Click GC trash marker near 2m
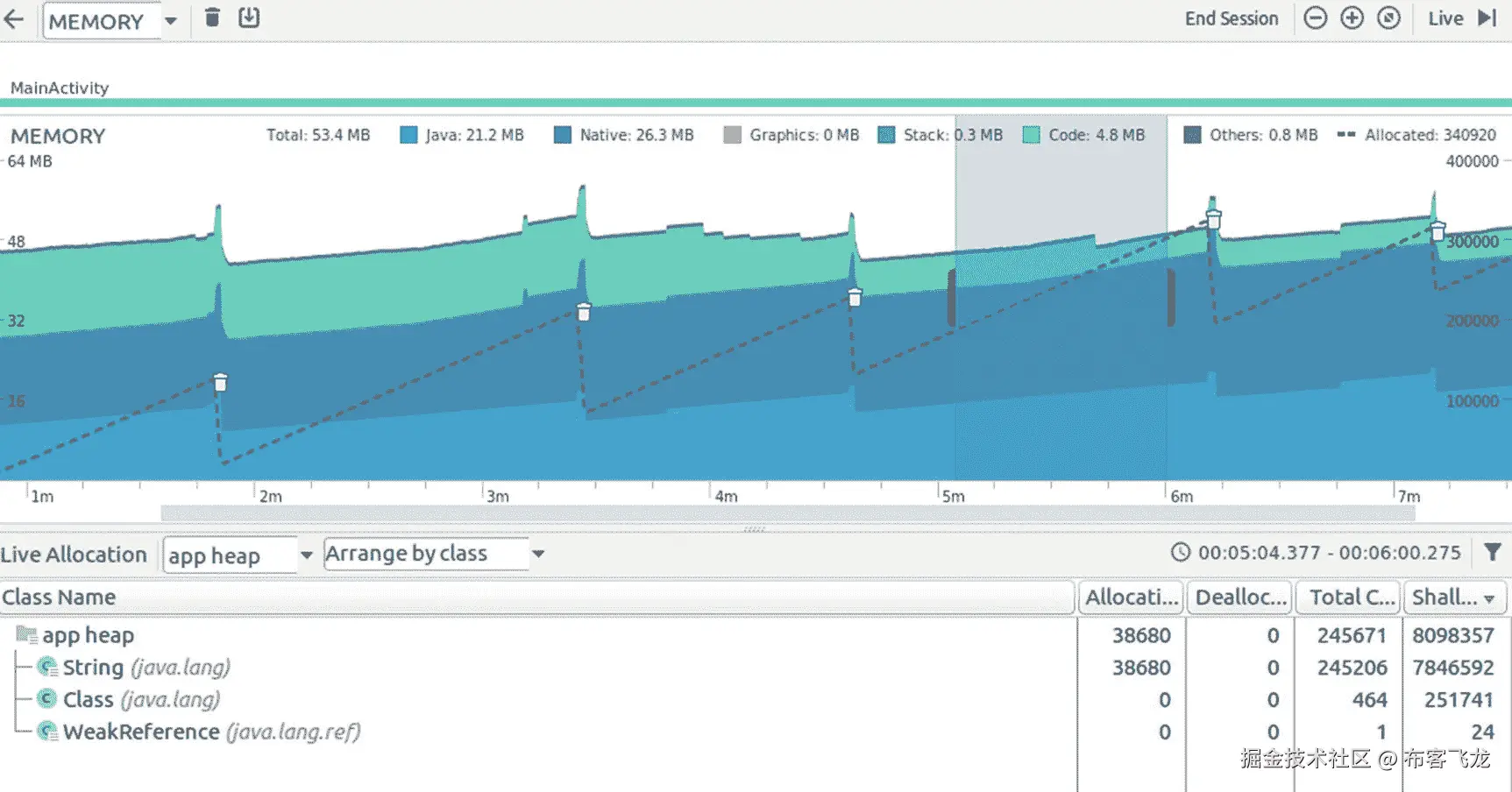Screen dimensions: 1512x792 221,383
